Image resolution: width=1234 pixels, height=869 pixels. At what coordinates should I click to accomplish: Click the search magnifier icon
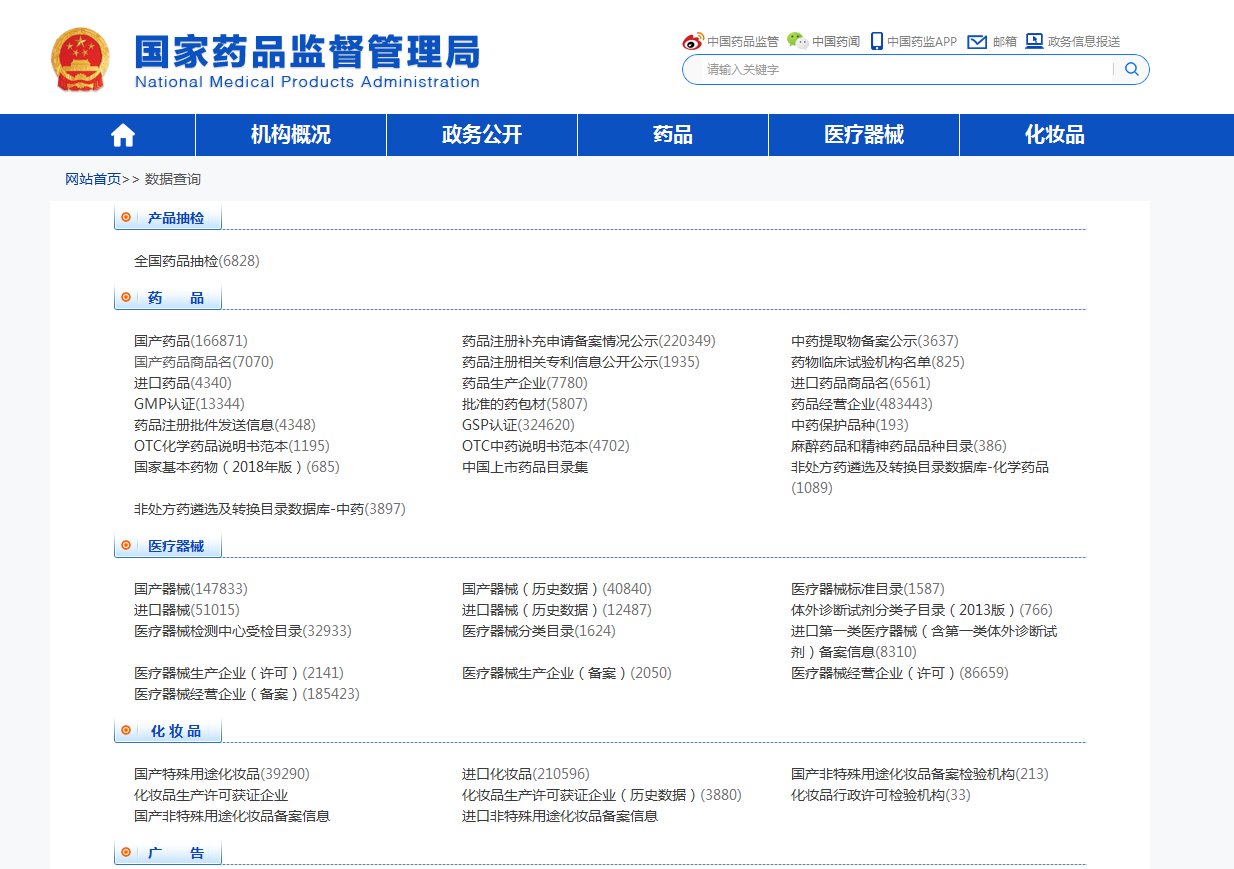coord(1131,70)
